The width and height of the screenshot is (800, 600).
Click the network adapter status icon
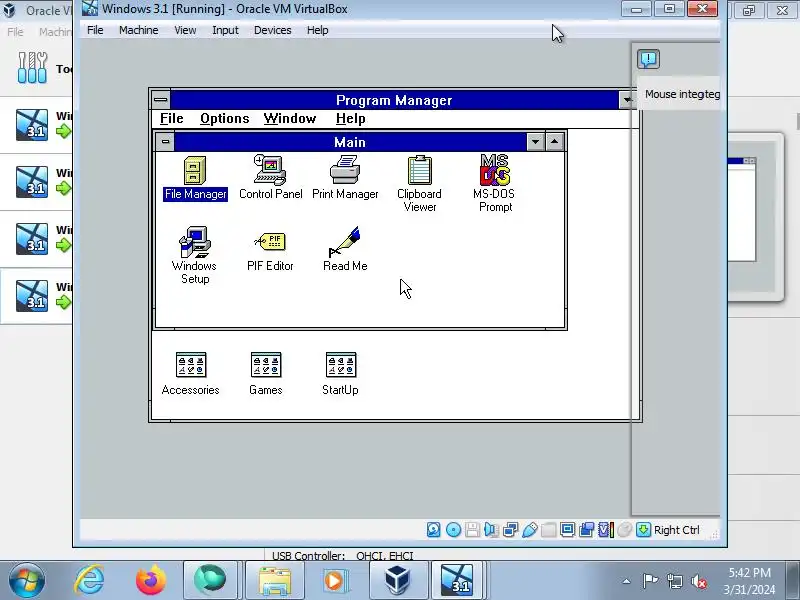point(510,530)
